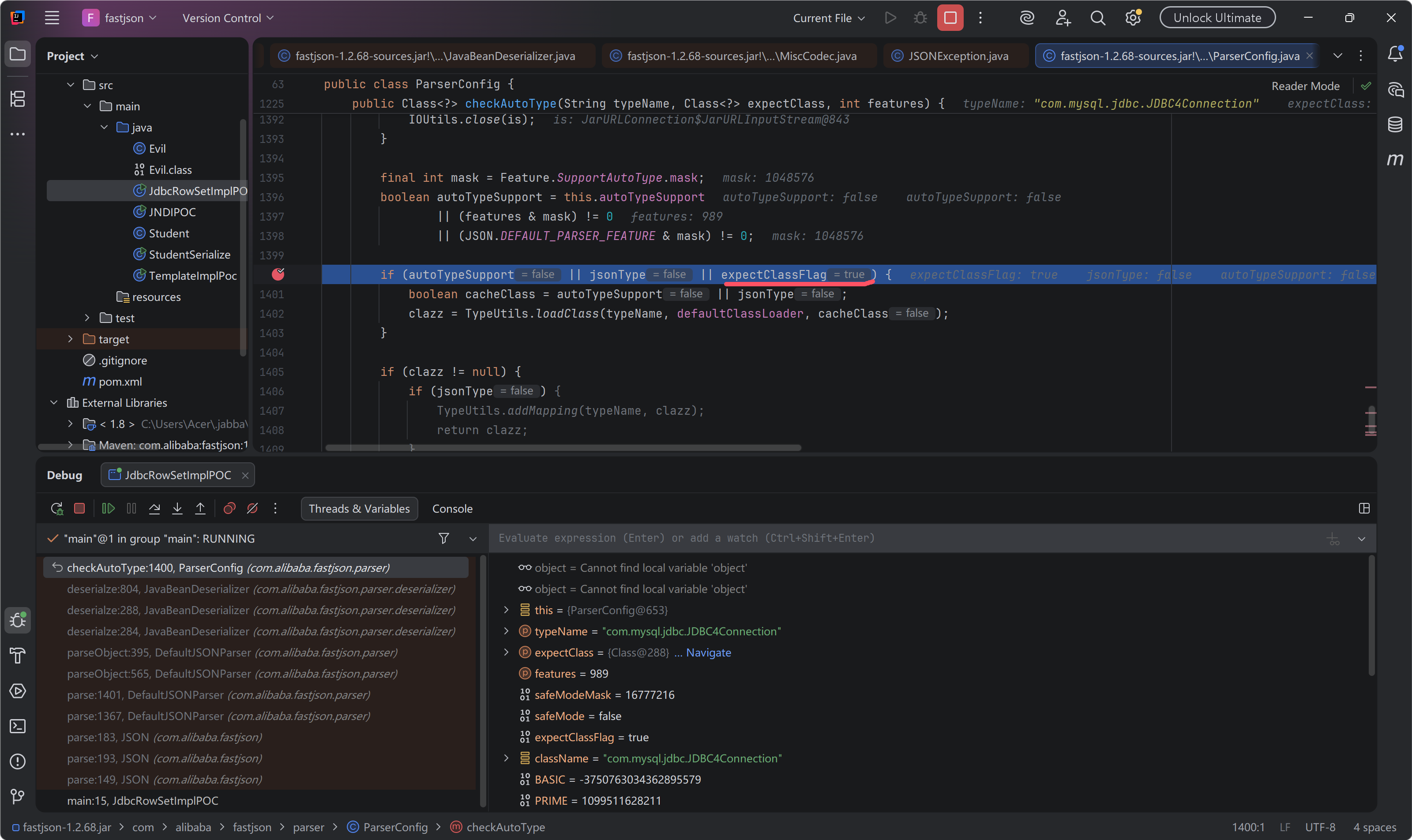Switch to the Console tab
This screenshot has width=1412, height=840.
pyautogui.click(x=452, y=508)
